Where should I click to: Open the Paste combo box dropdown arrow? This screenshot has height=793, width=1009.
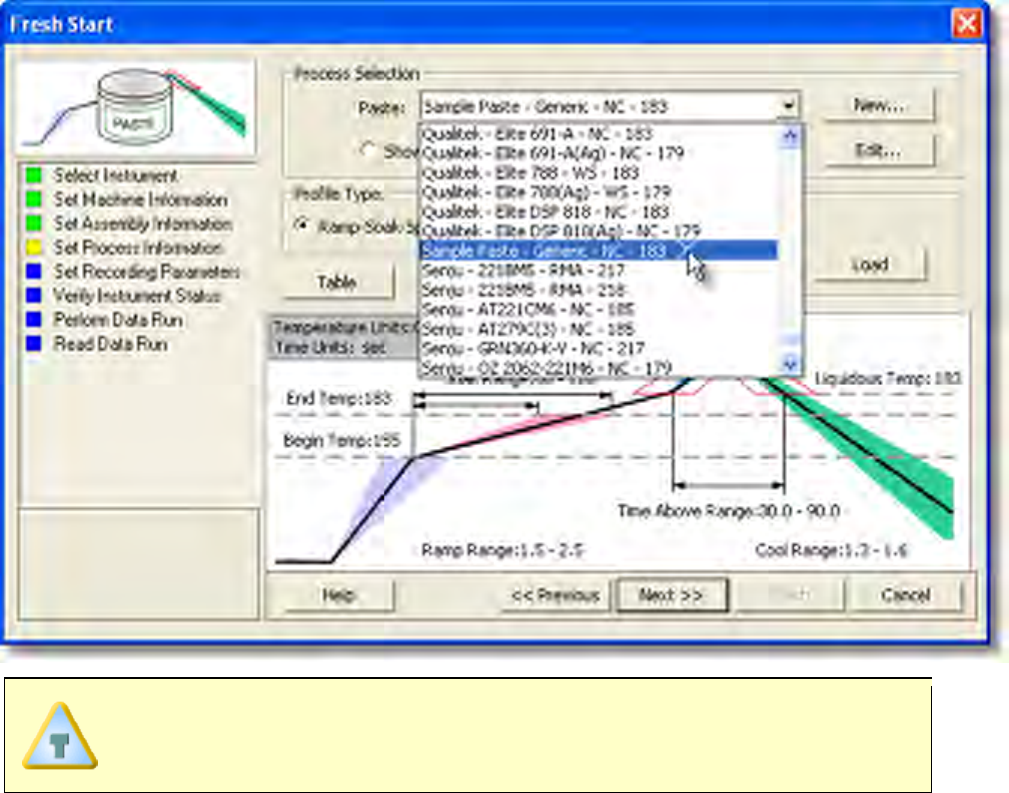point(788,106)
